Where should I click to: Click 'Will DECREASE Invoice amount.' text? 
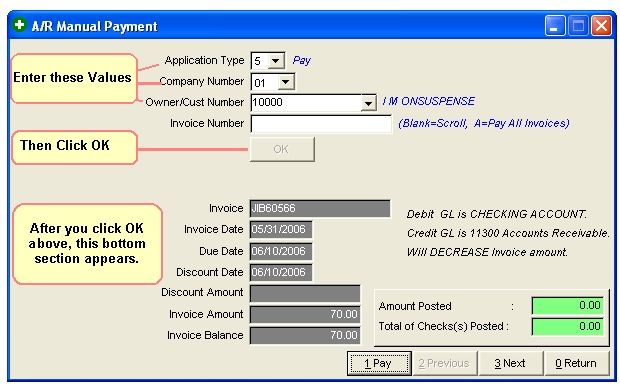(x=487, y=252)
